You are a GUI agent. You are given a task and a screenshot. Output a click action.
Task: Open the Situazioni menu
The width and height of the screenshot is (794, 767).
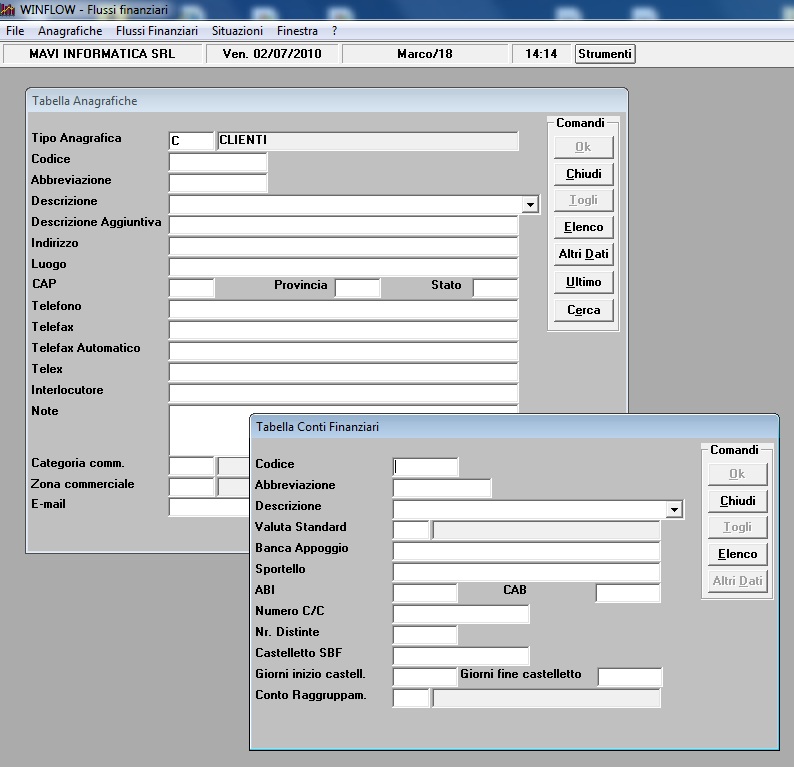[237, 31]
